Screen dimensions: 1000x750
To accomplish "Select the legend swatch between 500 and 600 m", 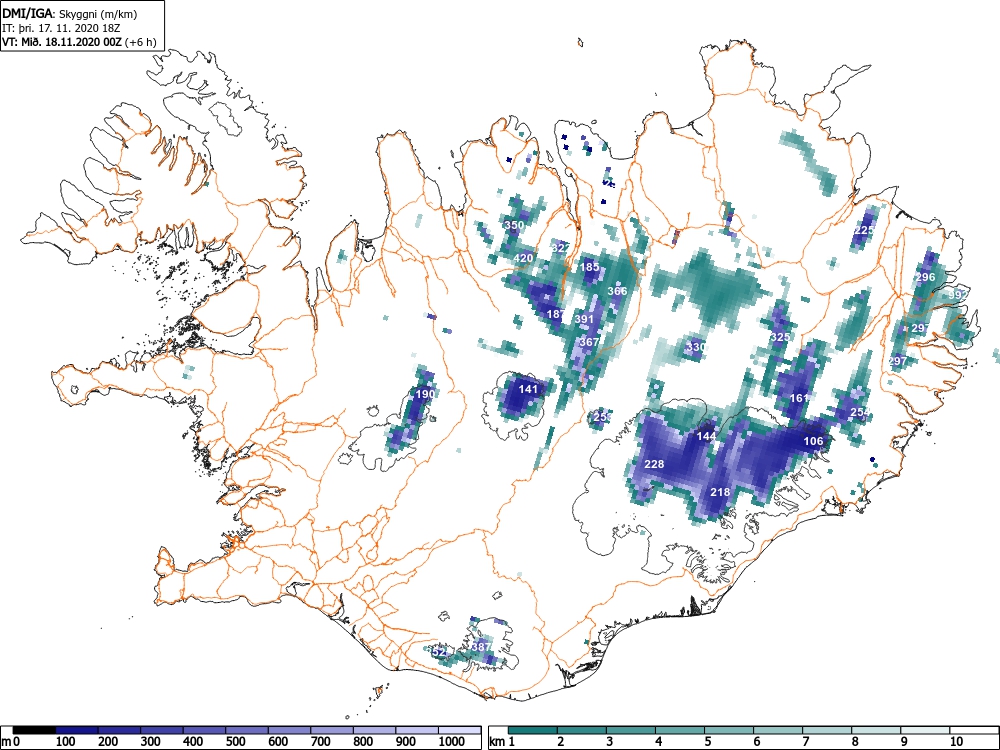I will [x=247, y=730].
